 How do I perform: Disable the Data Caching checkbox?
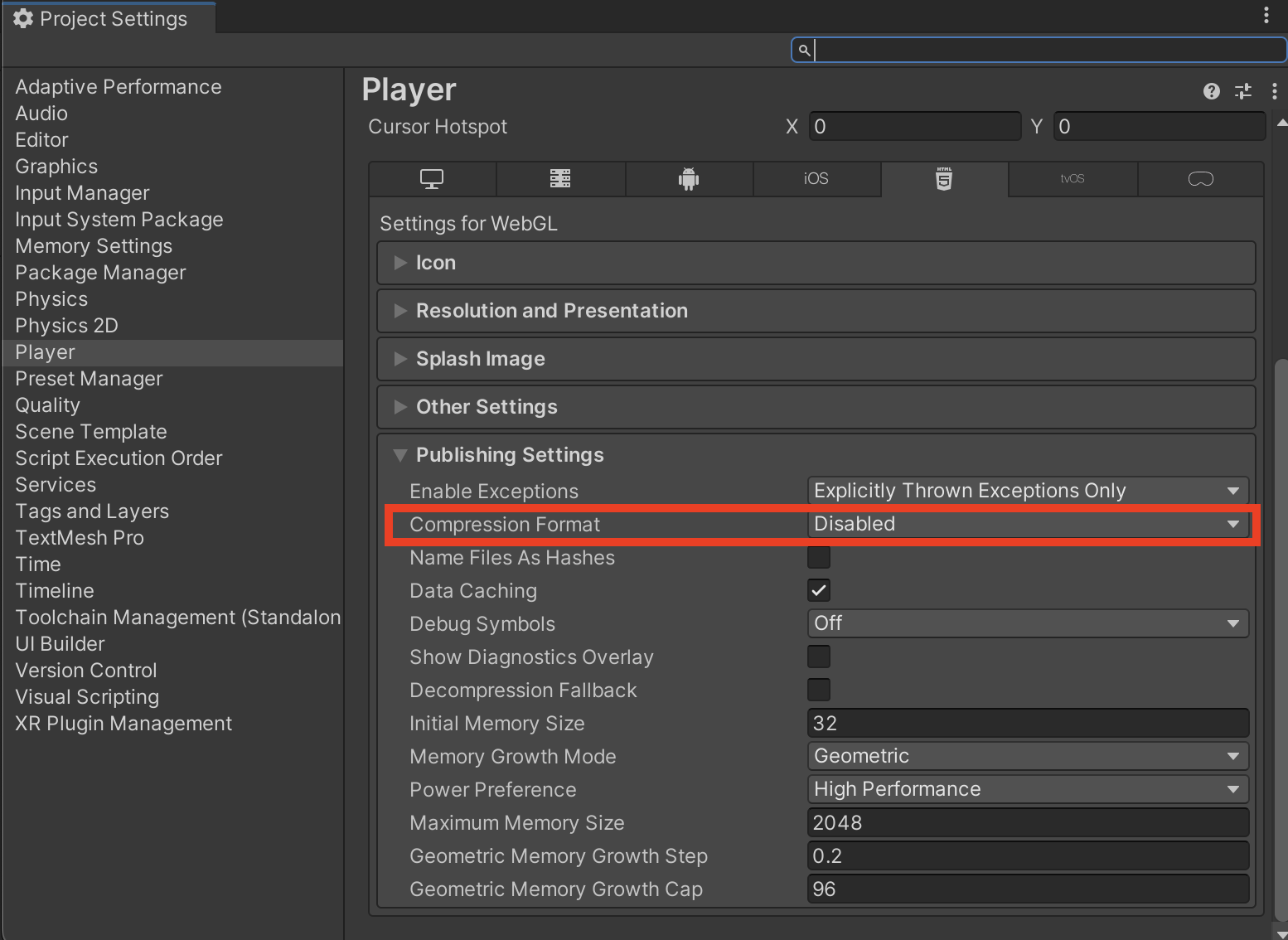pyautogui.click(x=818, y=590)
